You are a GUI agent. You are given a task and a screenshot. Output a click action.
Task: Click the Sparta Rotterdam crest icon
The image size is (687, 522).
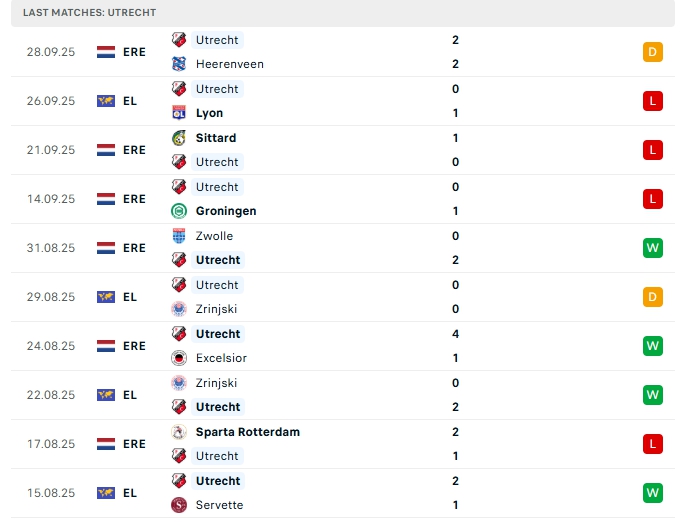point(179,432)
